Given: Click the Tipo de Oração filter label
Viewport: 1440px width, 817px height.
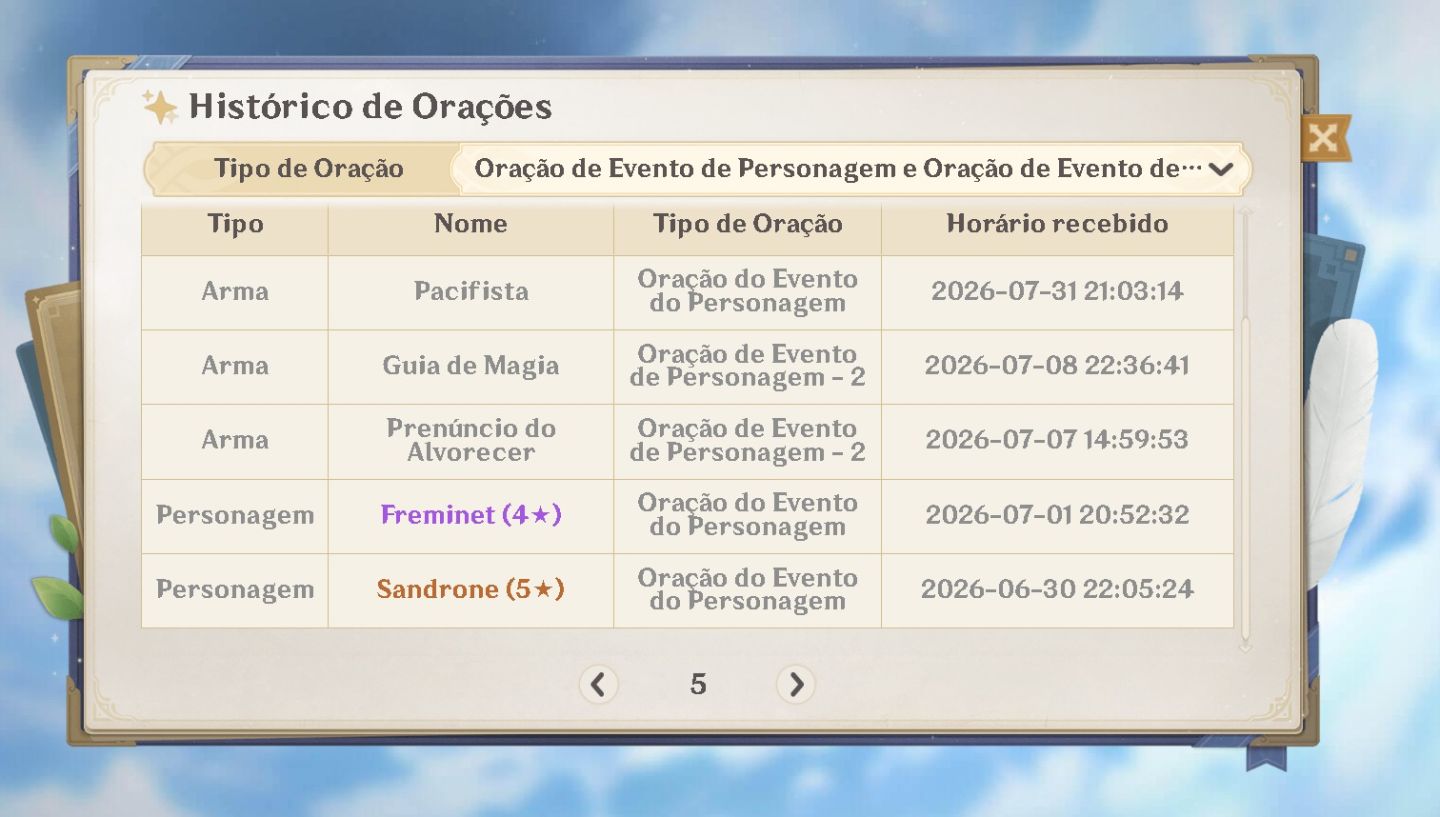Looking at the screenshot, I should coord(308,169).
